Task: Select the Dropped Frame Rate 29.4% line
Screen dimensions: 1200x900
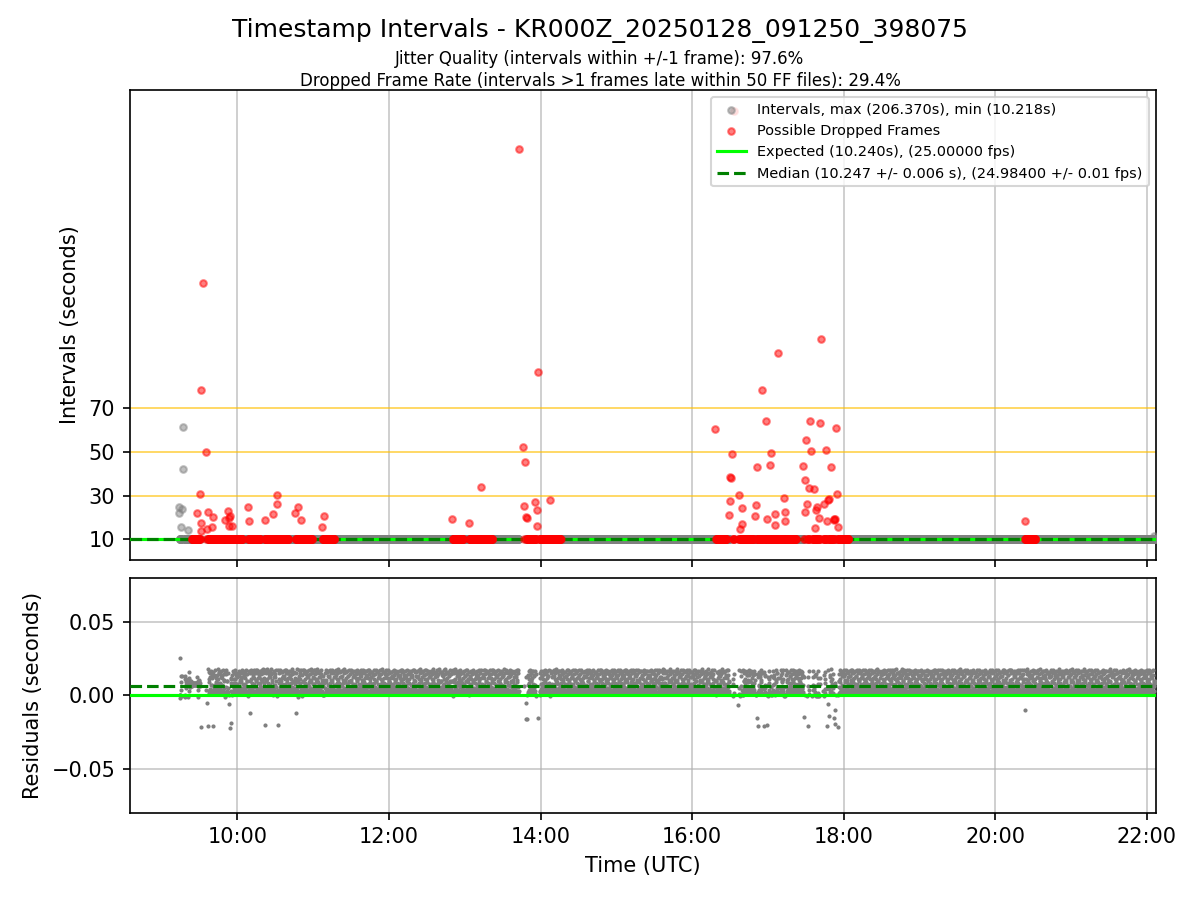Action: tap(600, 80)
